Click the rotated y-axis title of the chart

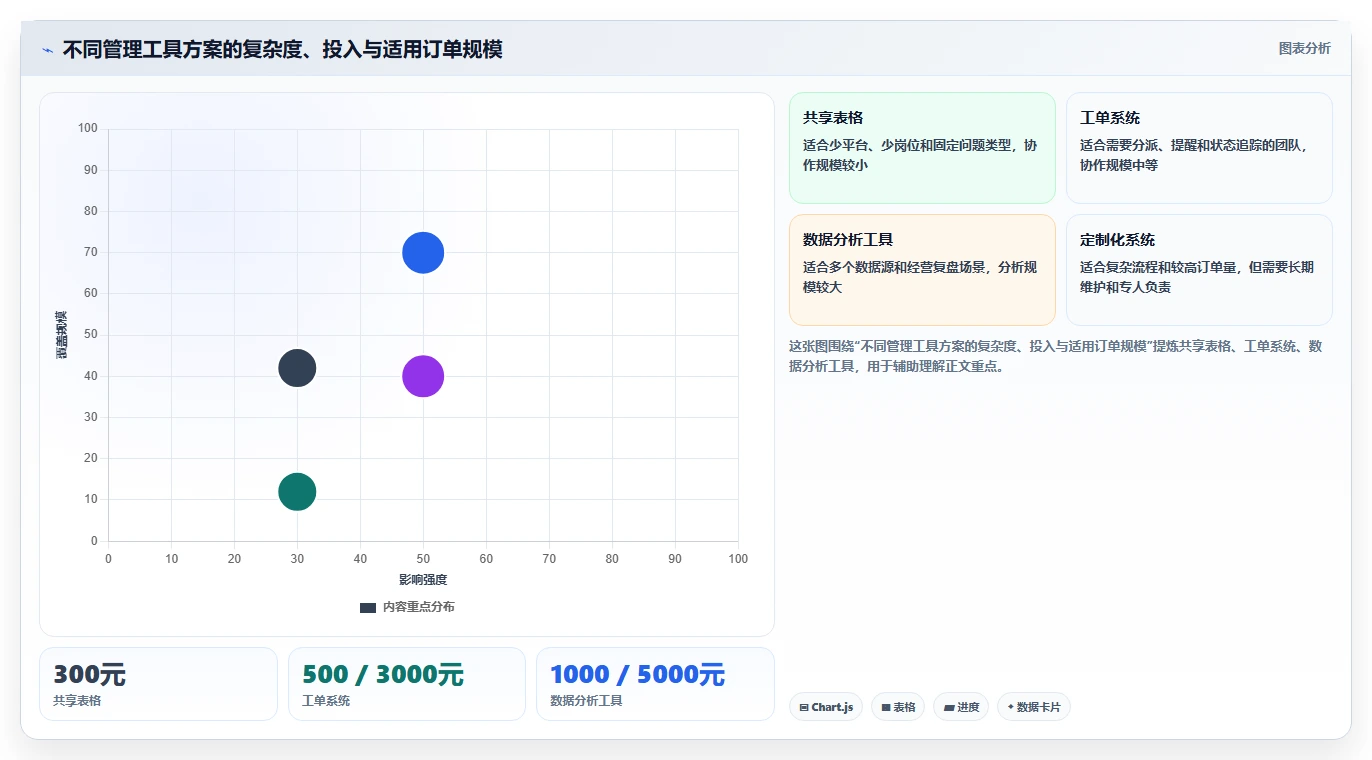pos(62,335)
